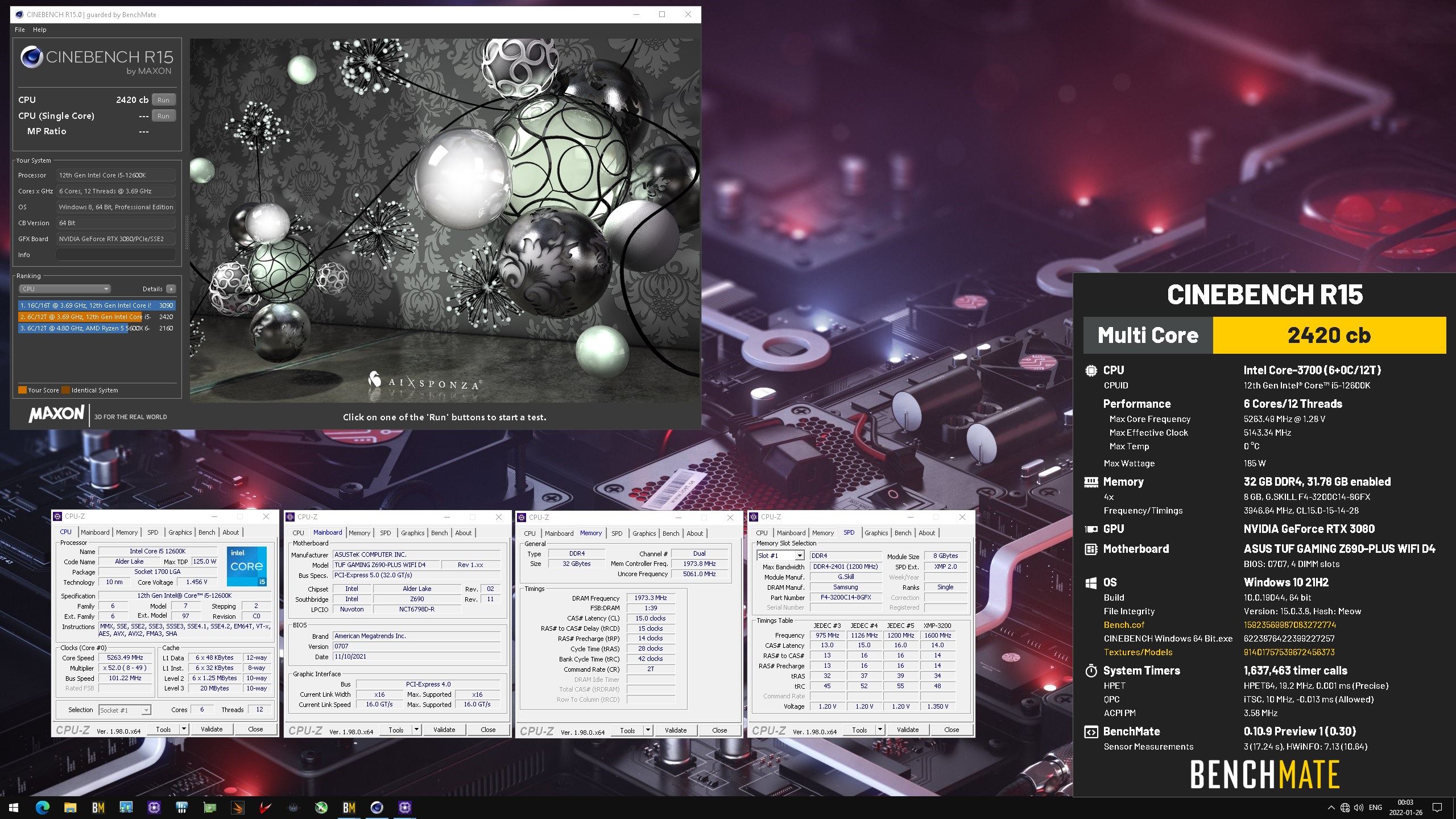Click the last CPU-Z icon in the taskbar
The height and width of the screenshot is (819, 1456).
(405, 807)
